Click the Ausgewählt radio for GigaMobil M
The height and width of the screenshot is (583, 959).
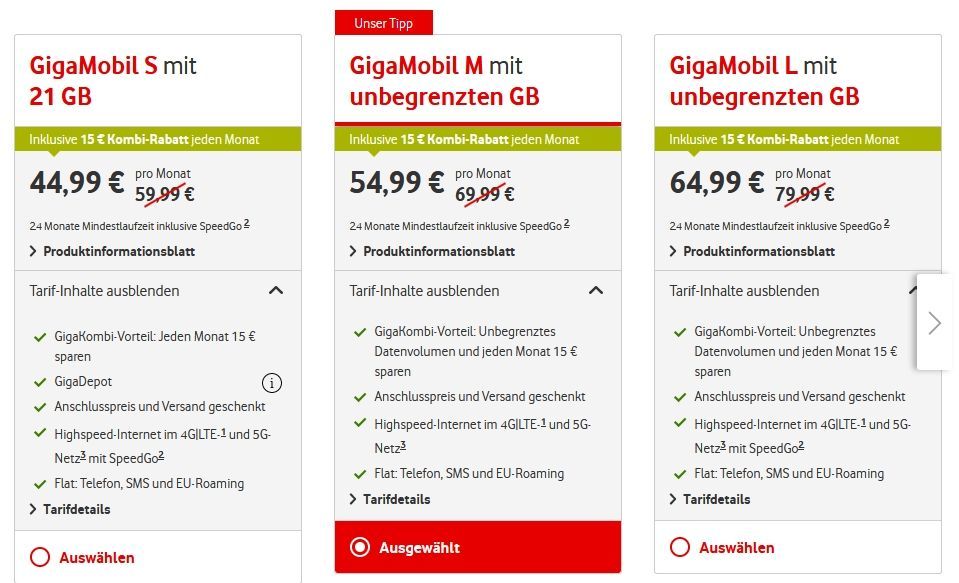[x=360, y=547]
